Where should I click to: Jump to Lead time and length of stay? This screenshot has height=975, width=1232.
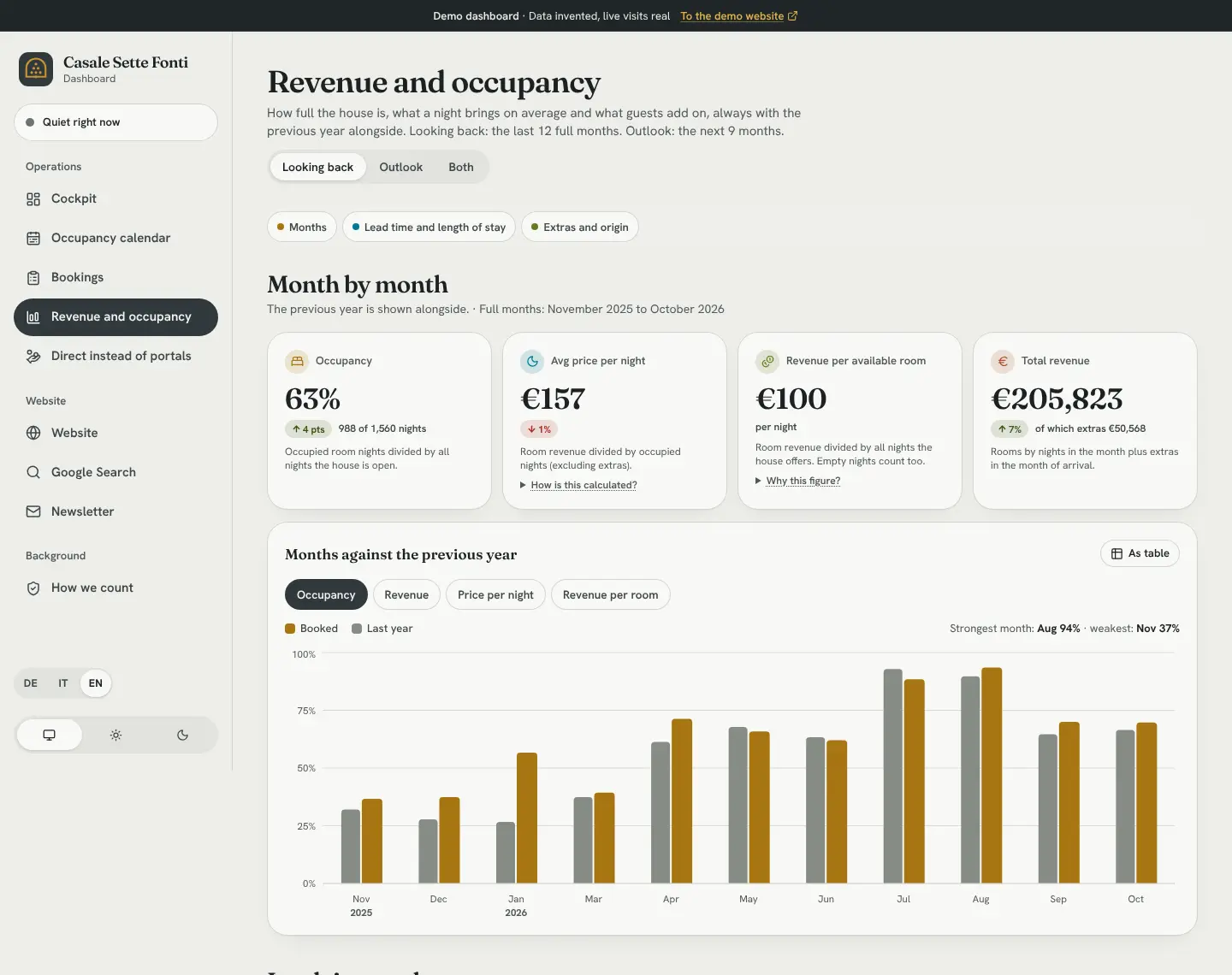point(429,227)
